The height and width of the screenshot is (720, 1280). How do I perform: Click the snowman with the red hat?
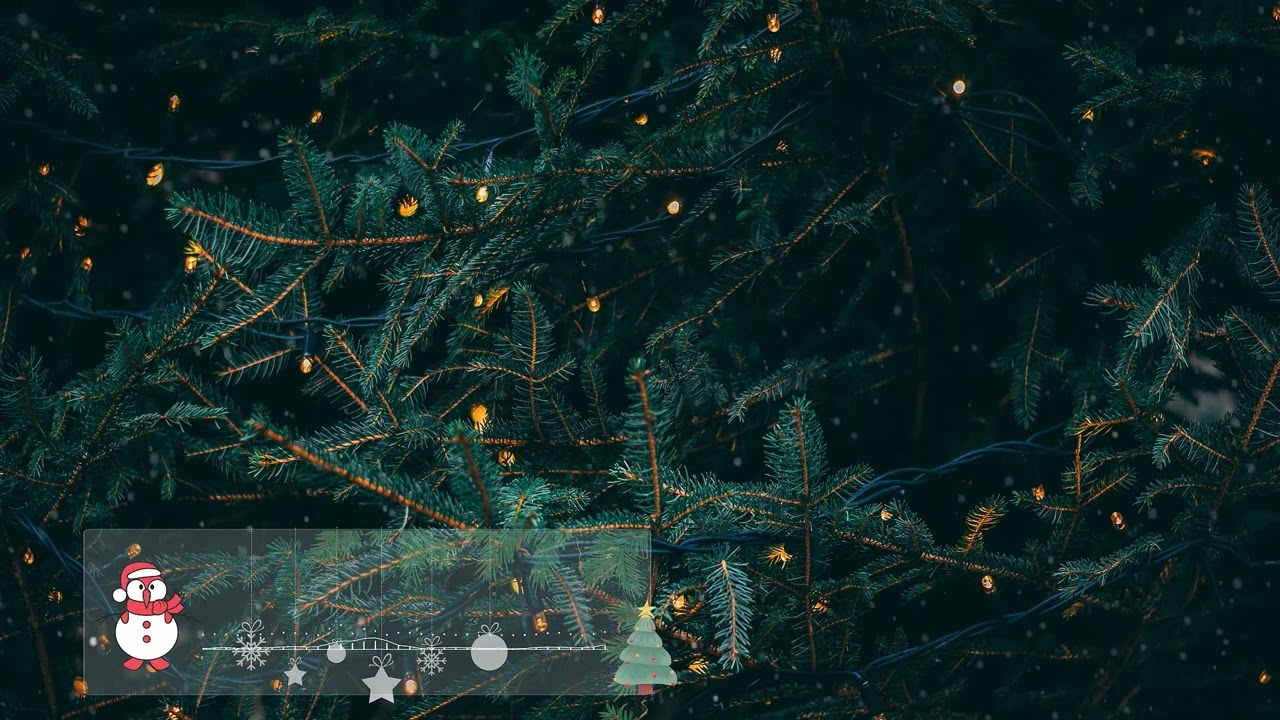[147, 616]
